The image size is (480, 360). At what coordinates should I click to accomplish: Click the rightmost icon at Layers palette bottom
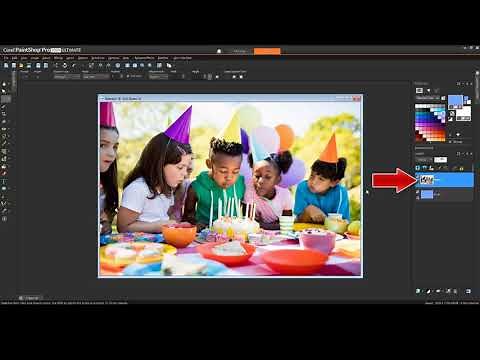pos(468,291)
